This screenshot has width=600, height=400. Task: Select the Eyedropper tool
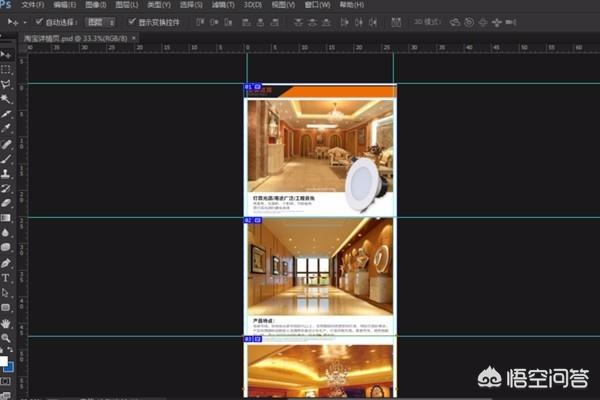6,129
